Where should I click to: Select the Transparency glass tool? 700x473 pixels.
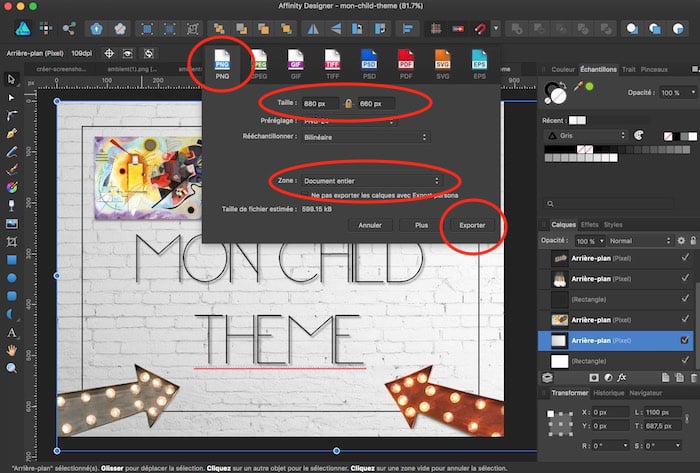tap(12, 205)
